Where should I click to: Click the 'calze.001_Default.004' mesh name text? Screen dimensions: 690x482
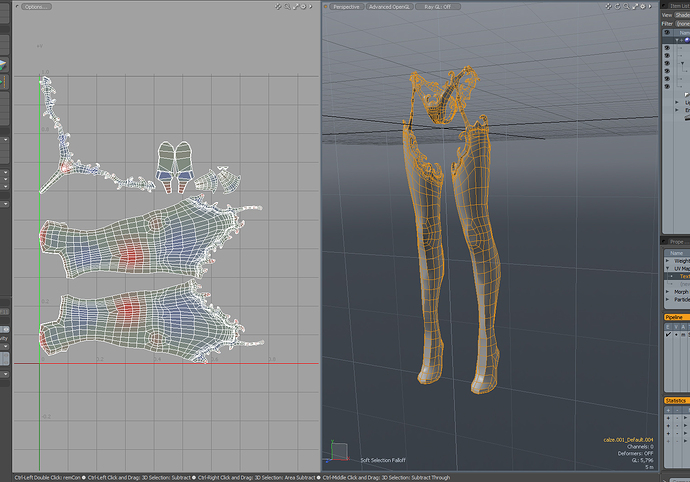pos(628,440)
